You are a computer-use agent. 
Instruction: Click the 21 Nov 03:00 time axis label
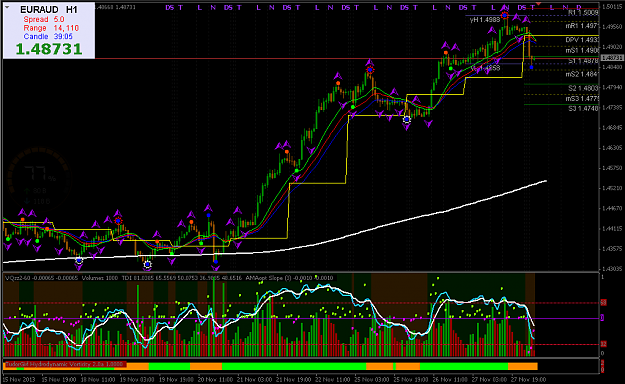point(254,380)
